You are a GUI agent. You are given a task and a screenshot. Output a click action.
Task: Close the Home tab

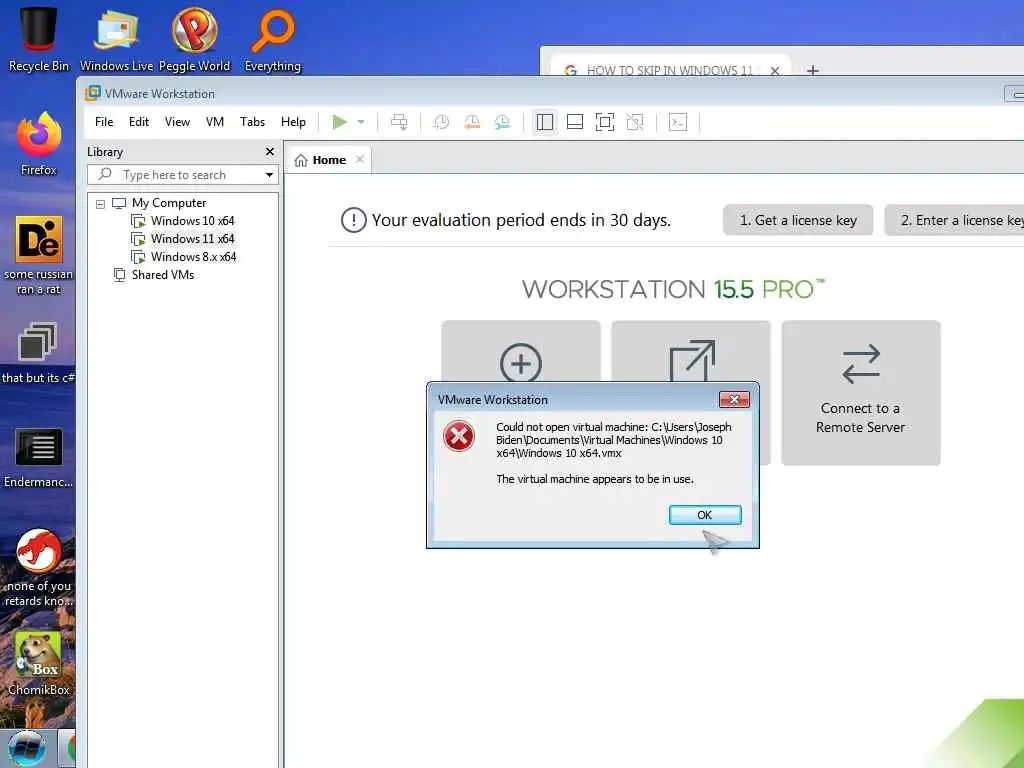[x=360, y=159]
